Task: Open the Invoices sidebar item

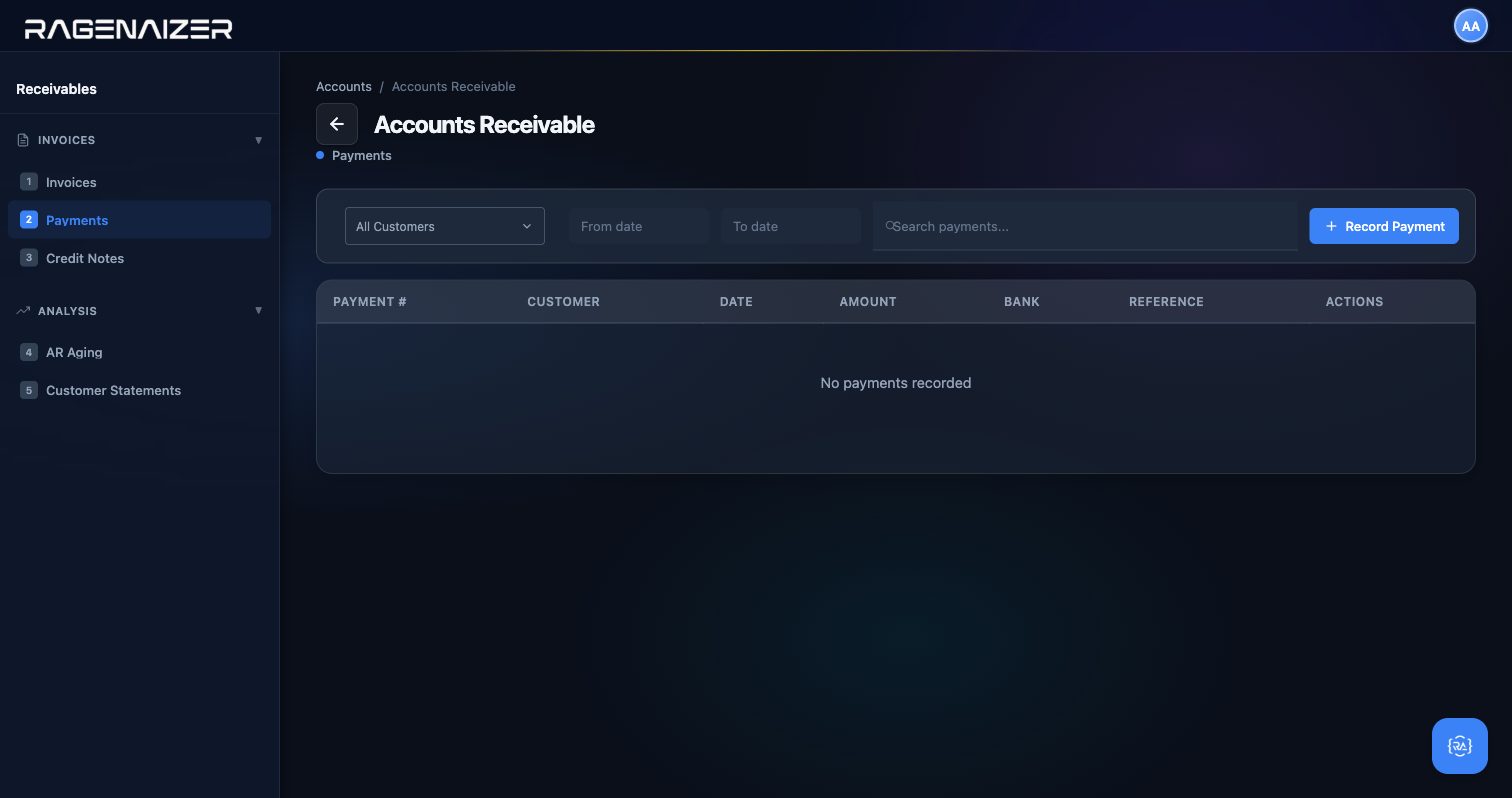Action: [x=139, y=182]
